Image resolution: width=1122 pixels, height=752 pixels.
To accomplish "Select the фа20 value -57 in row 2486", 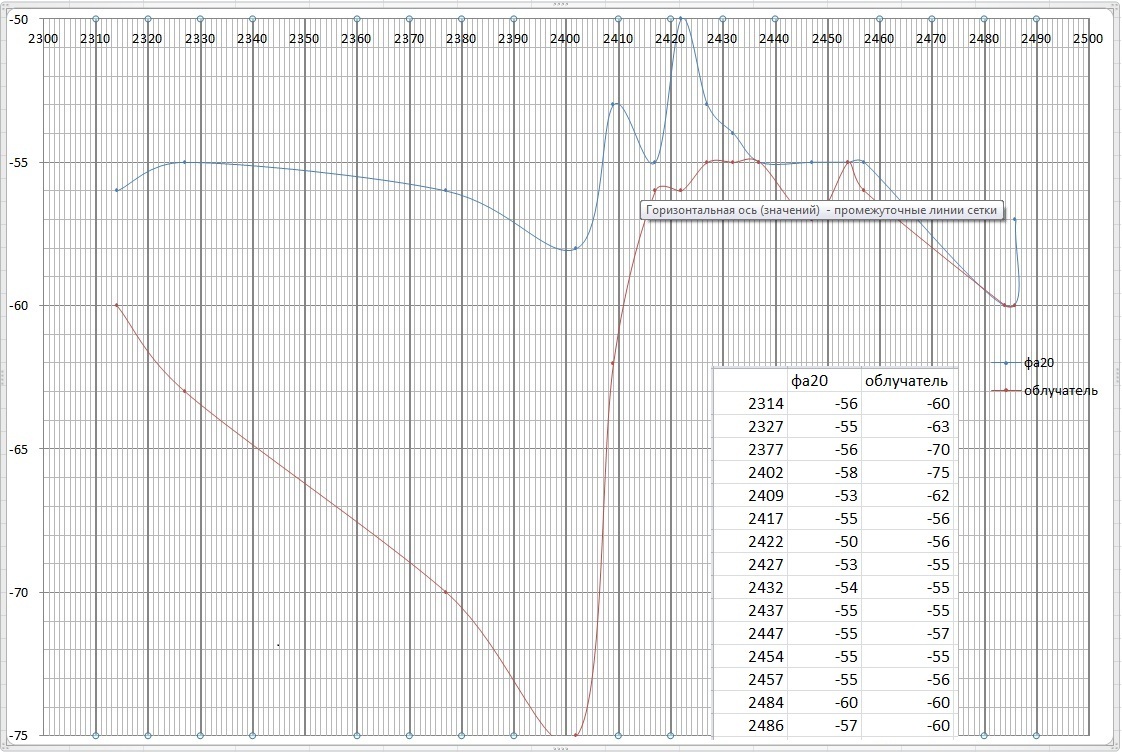I will (x=846, y=725).
